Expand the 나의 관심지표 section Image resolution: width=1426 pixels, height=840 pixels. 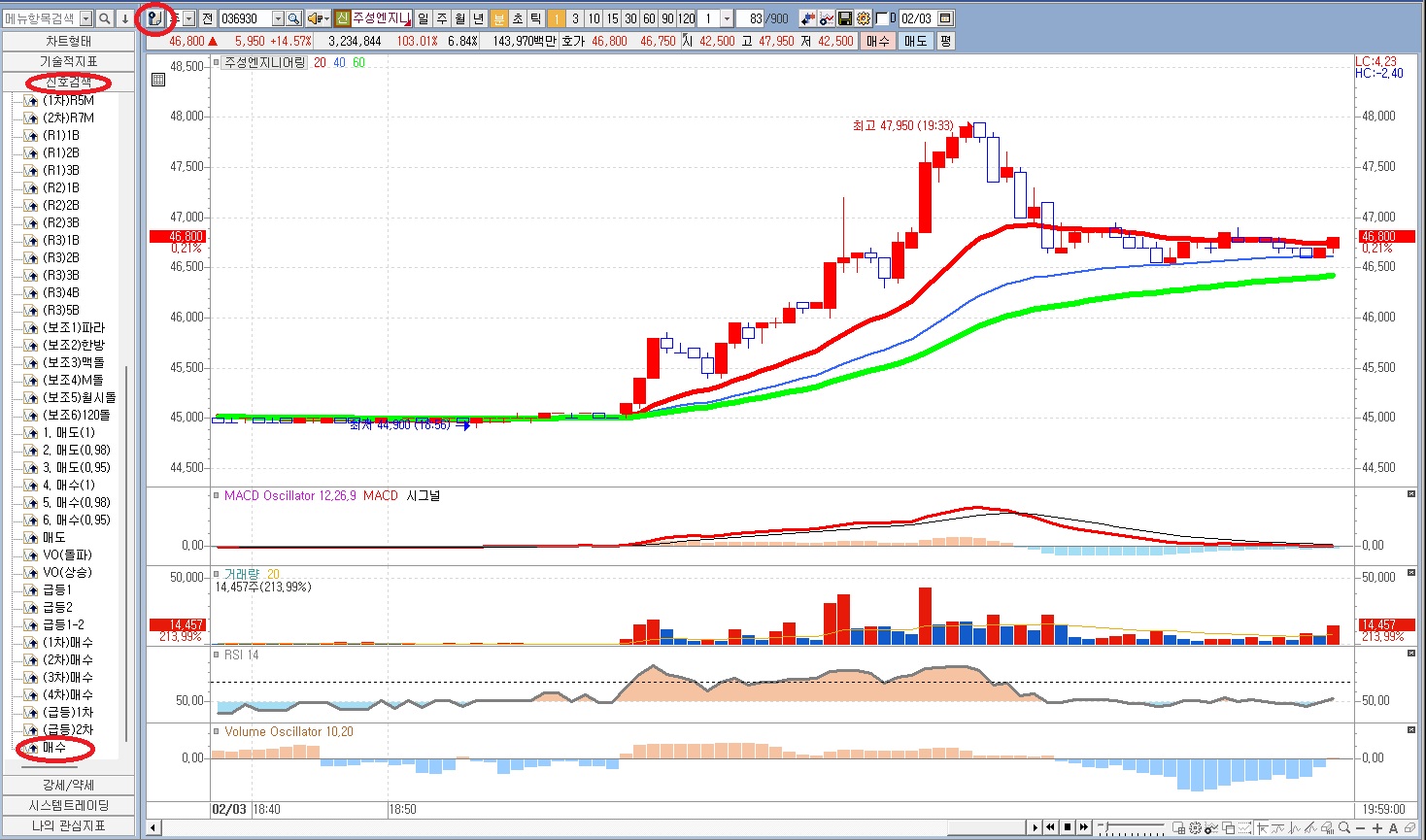pyautogui.click(x=68, y=825)
